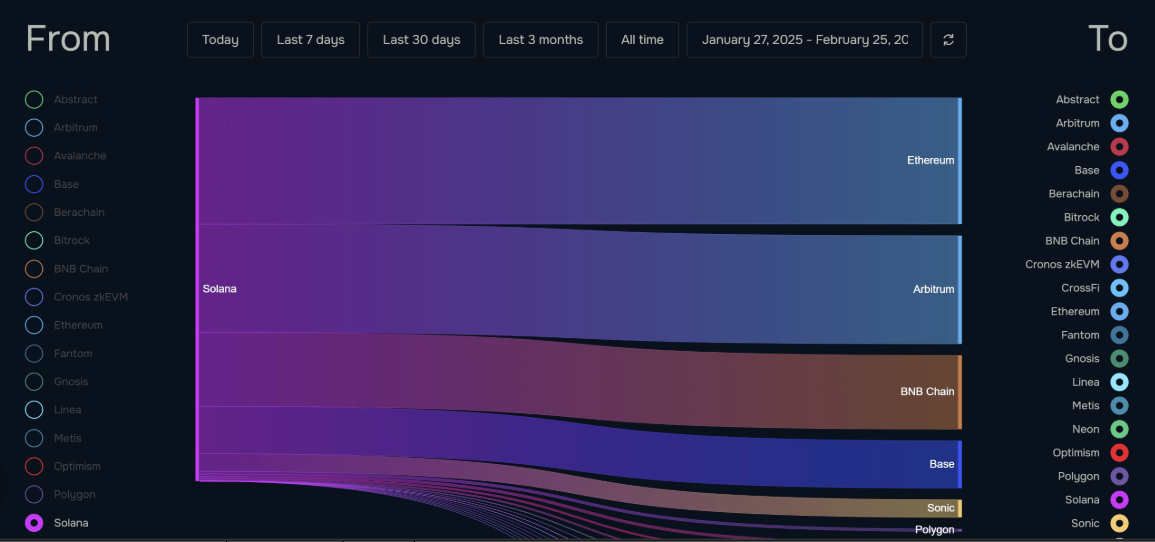Open the date range picker field

tap(804, 40)
